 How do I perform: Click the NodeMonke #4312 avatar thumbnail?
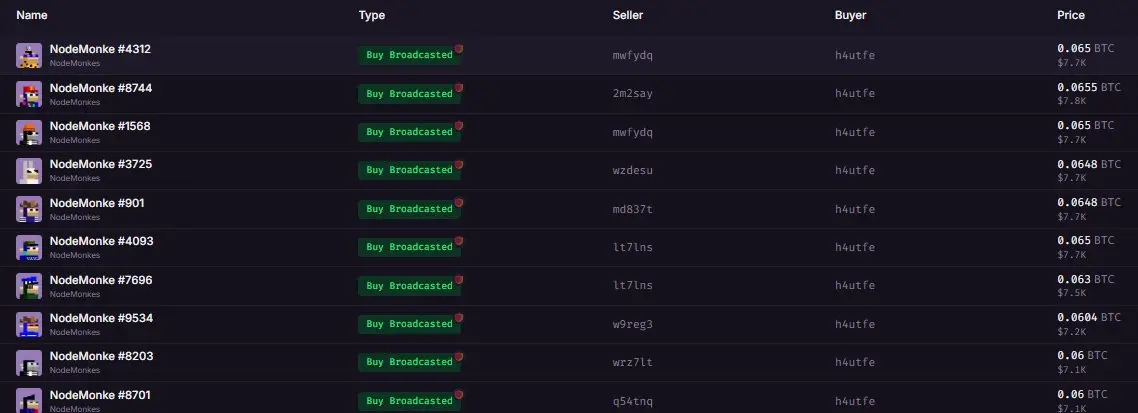point(29,56)
